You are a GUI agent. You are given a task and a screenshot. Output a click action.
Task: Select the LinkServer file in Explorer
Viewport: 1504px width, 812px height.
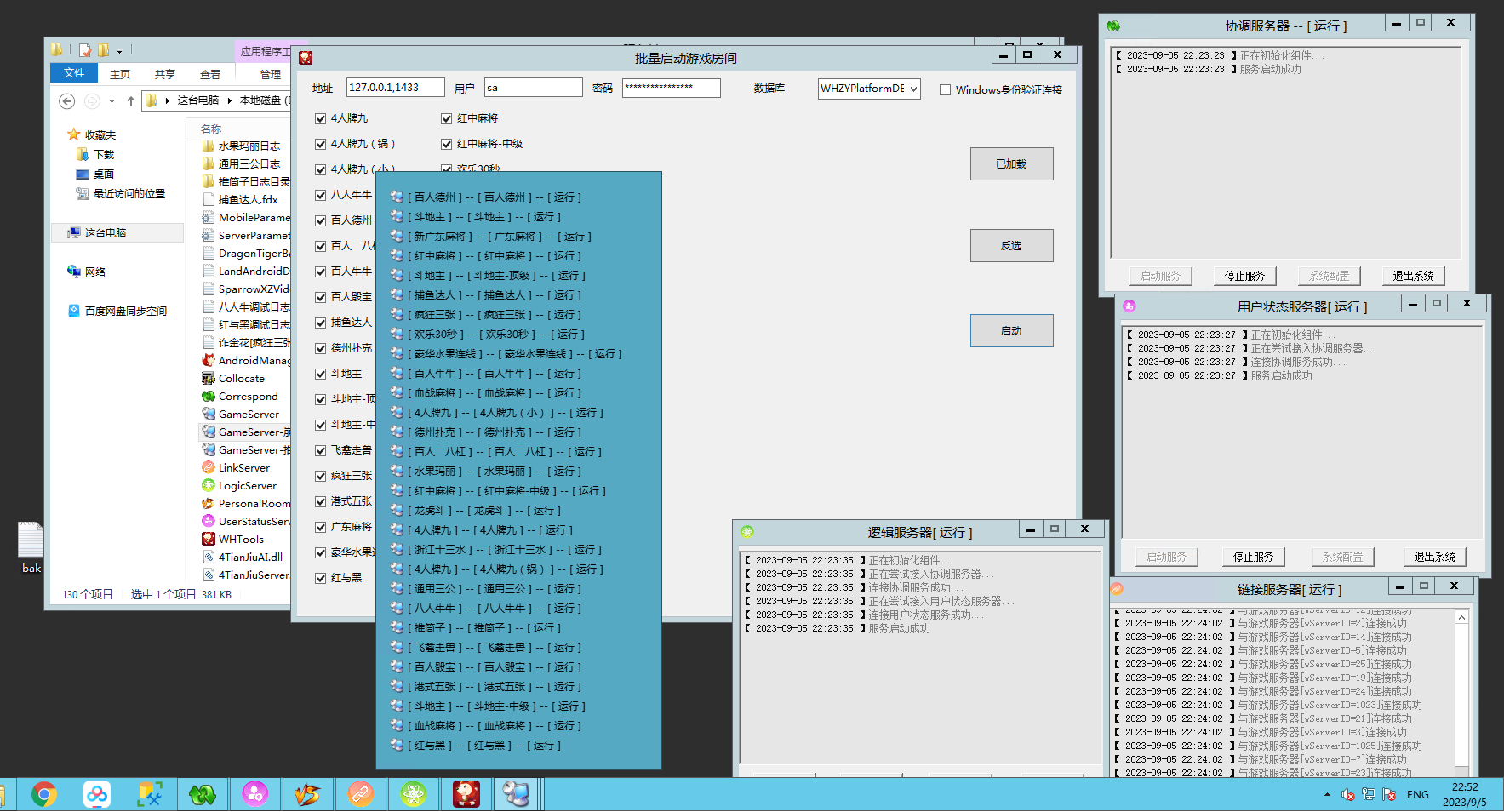click(243, 468)
